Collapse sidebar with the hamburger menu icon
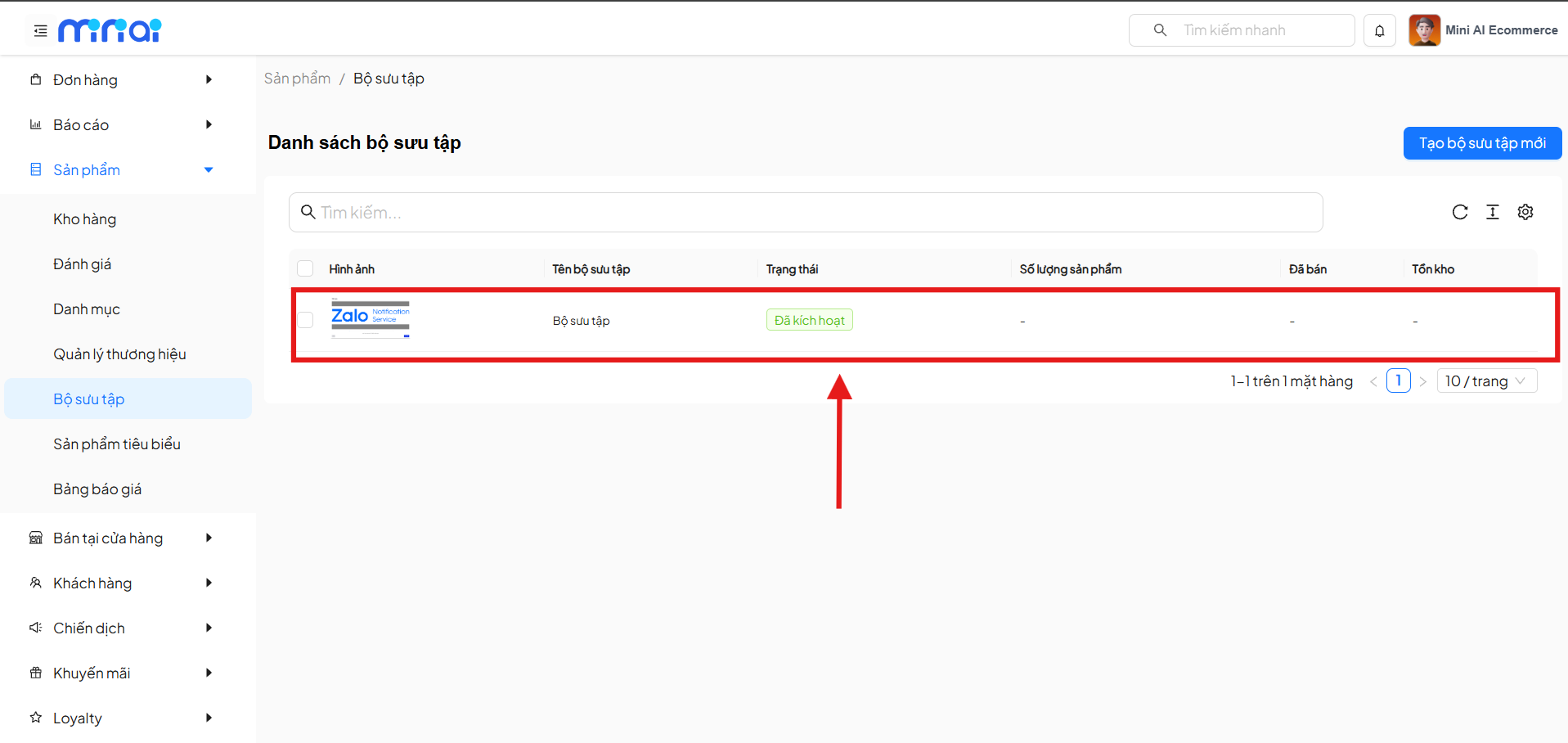Viewport: 1568px width, 743px height. 40,31
